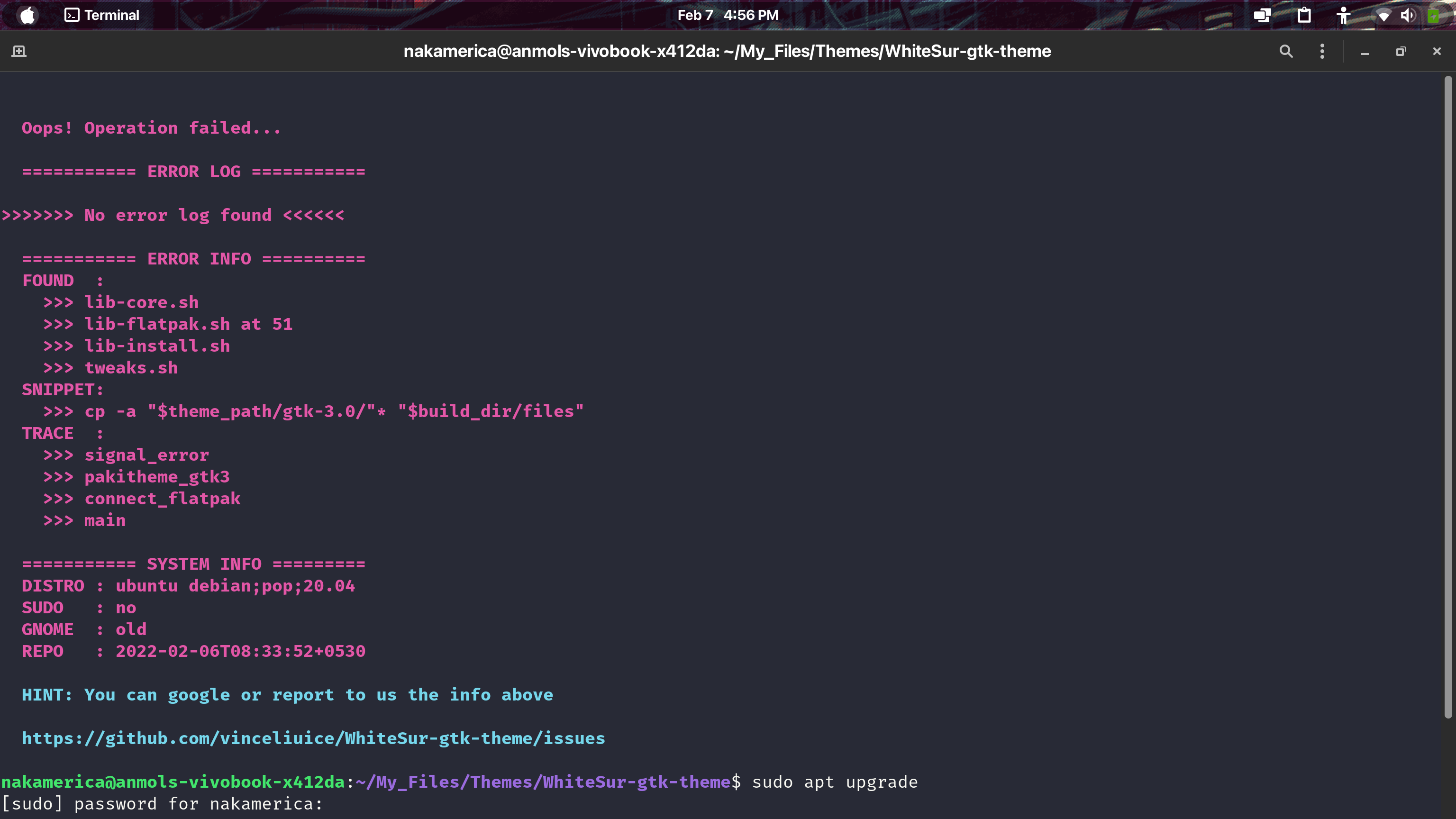Open a new terminal tab

click(x=19, y=52)
